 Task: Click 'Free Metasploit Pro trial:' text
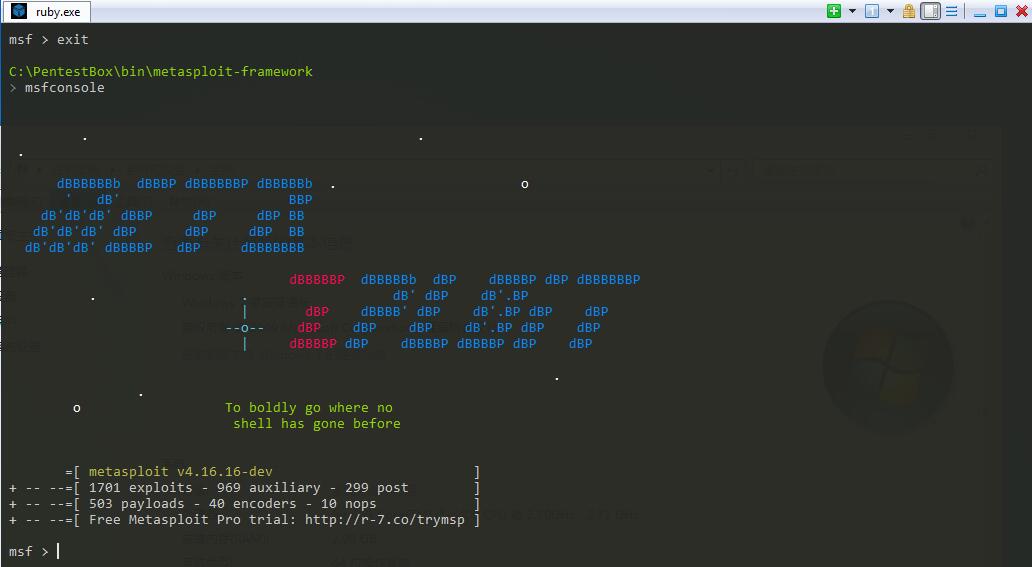pyautogui.click(x=193, y=520)
